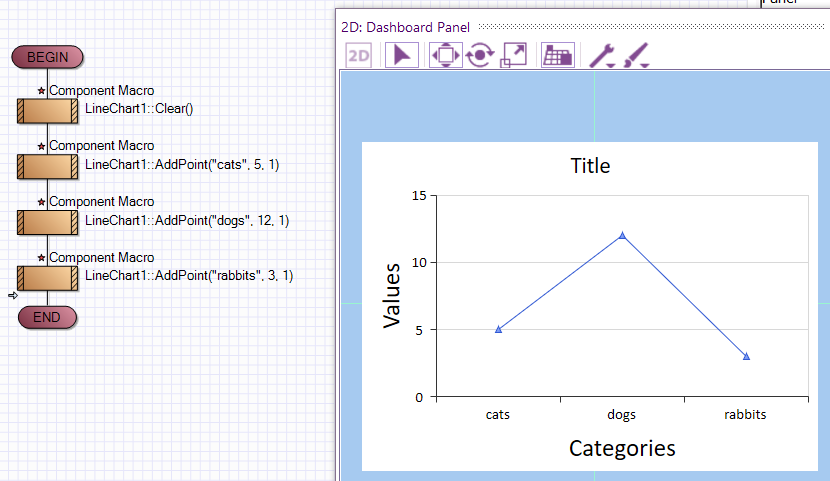Select the AddPoint cats macro block
830x481 pixels.
pos(48,165)
